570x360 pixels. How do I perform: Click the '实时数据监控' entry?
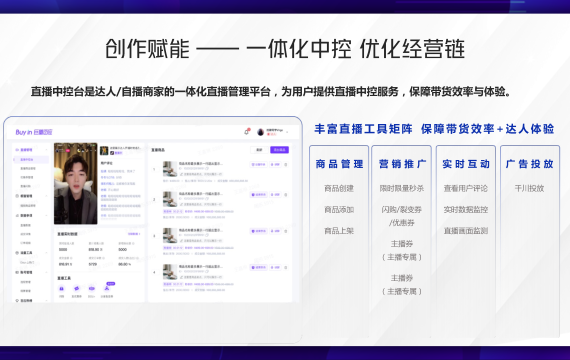[x=466, y=209]
